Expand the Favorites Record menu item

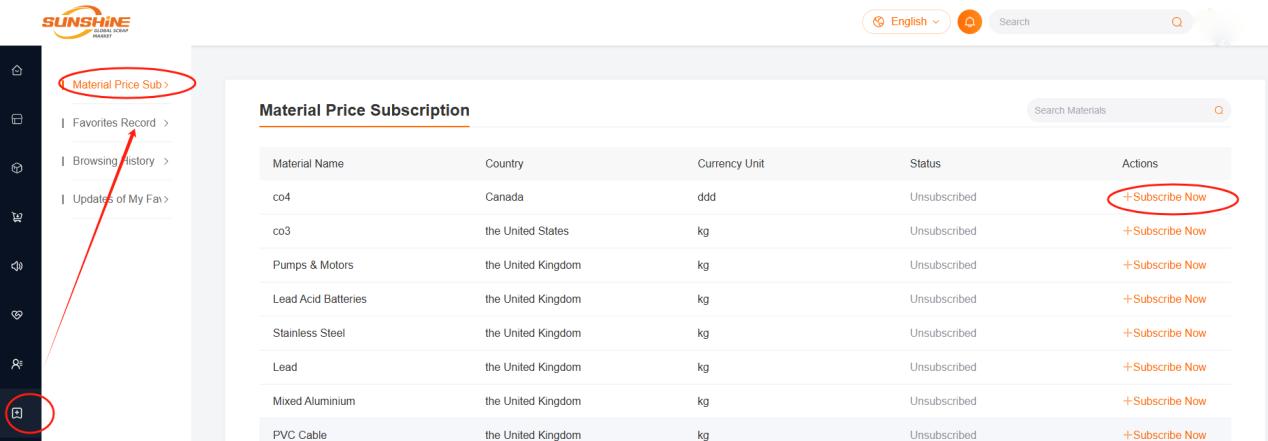114,123
